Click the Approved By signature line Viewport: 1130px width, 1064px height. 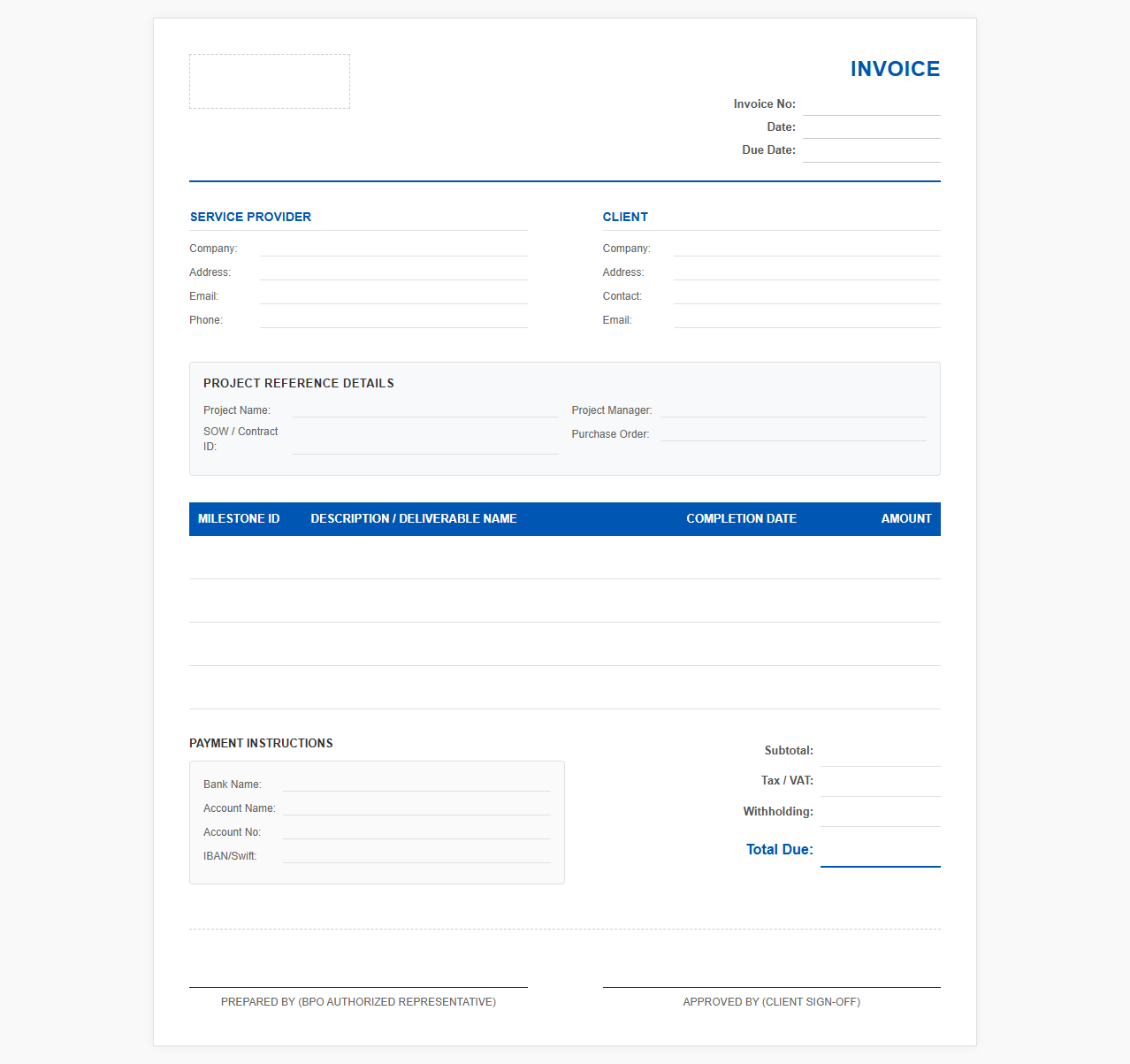pos(772,987)
